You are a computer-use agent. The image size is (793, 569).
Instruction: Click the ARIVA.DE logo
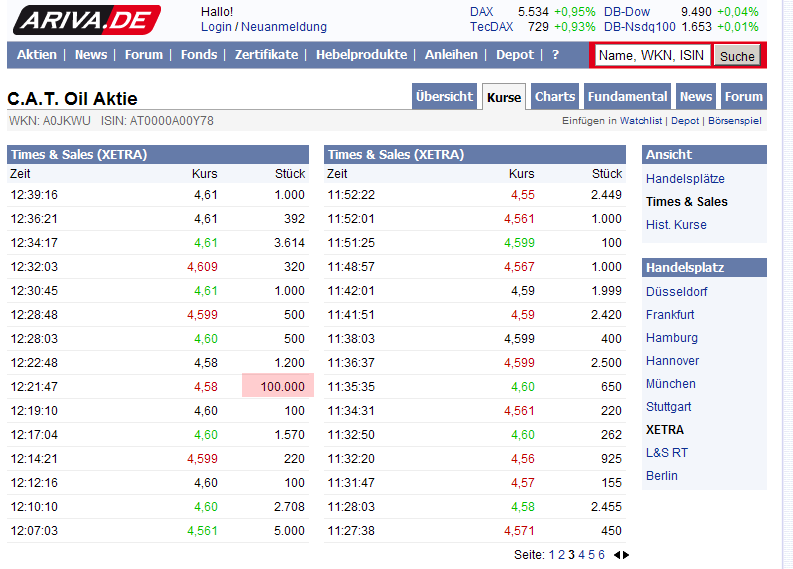point(86,19)
